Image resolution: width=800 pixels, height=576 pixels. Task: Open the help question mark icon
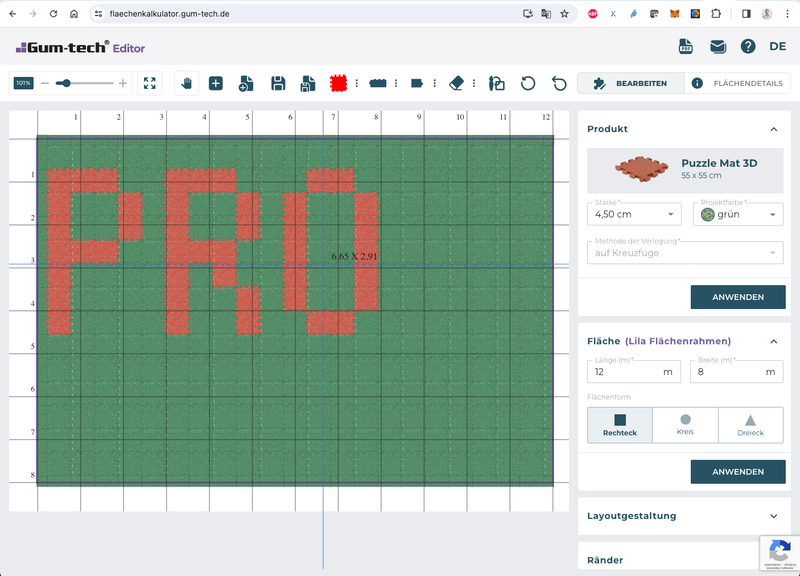coord(747,46)
